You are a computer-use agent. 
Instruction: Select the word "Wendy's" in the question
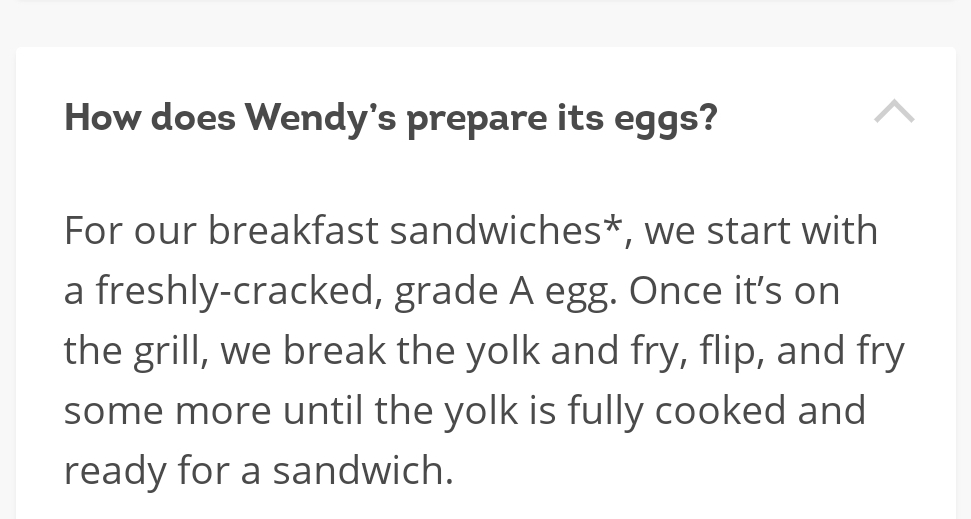[320, 118]
